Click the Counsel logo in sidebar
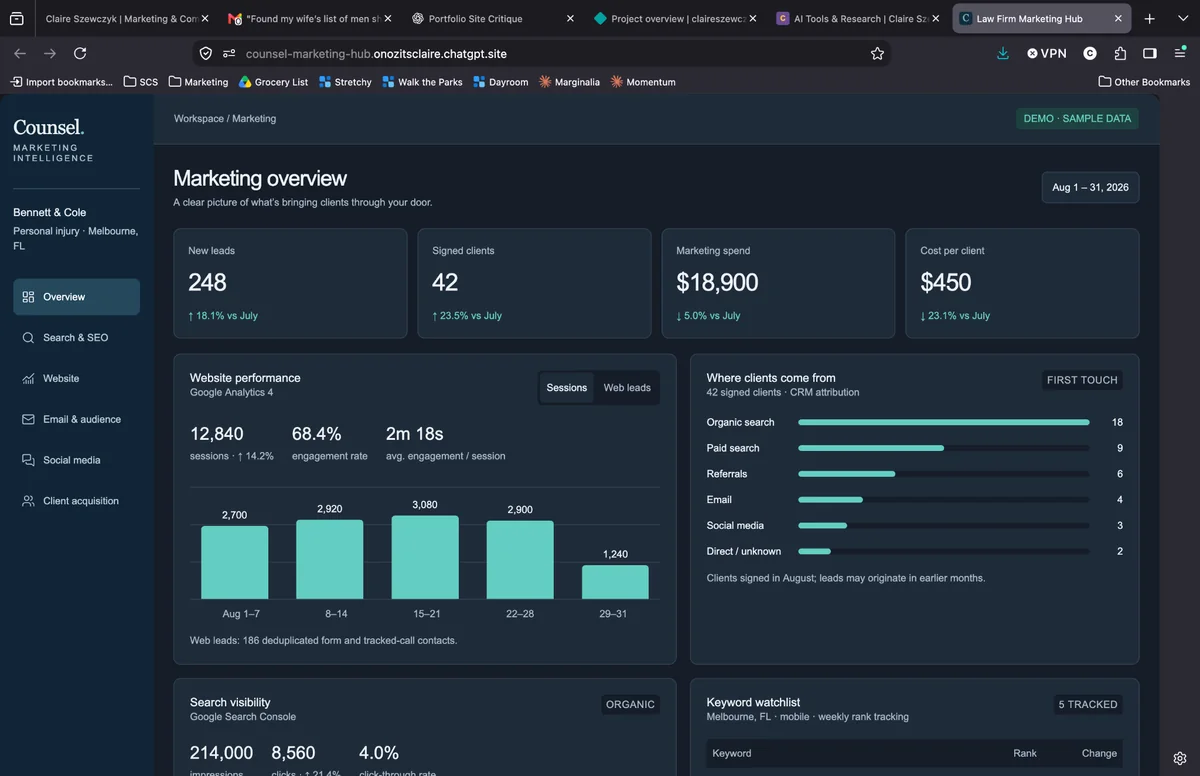This screenshot has width=1200, height=776. point(49,127)
